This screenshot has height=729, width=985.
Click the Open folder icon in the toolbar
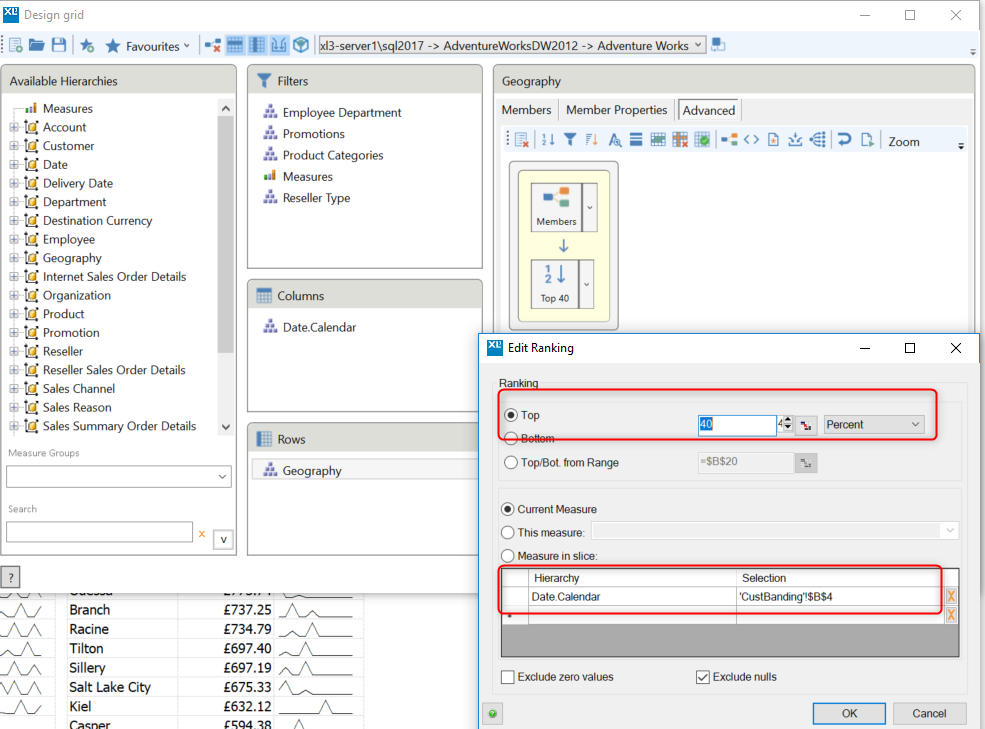(37, 45)
